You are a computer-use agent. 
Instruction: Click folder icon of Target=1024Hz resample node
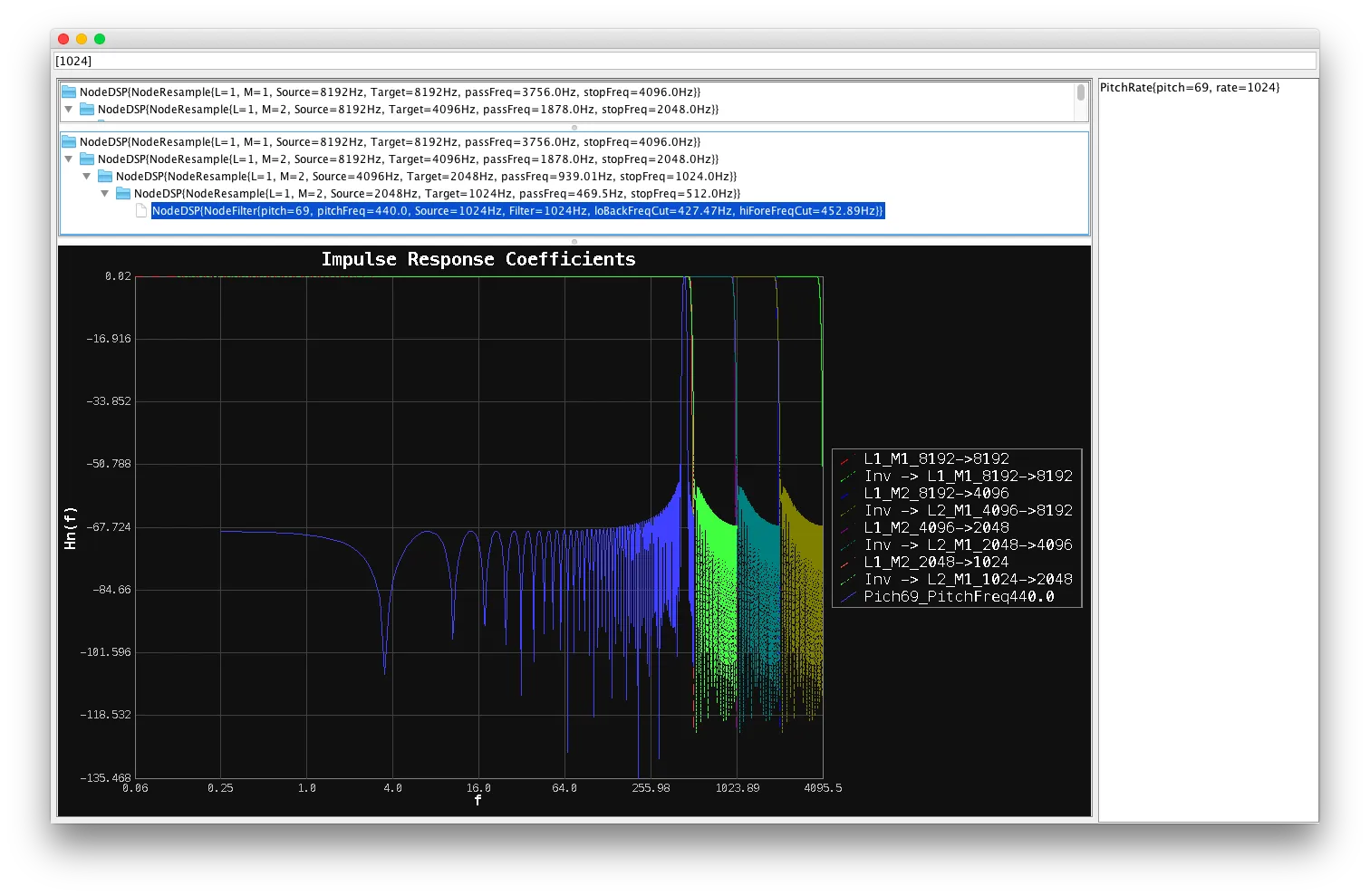[123, 194]
